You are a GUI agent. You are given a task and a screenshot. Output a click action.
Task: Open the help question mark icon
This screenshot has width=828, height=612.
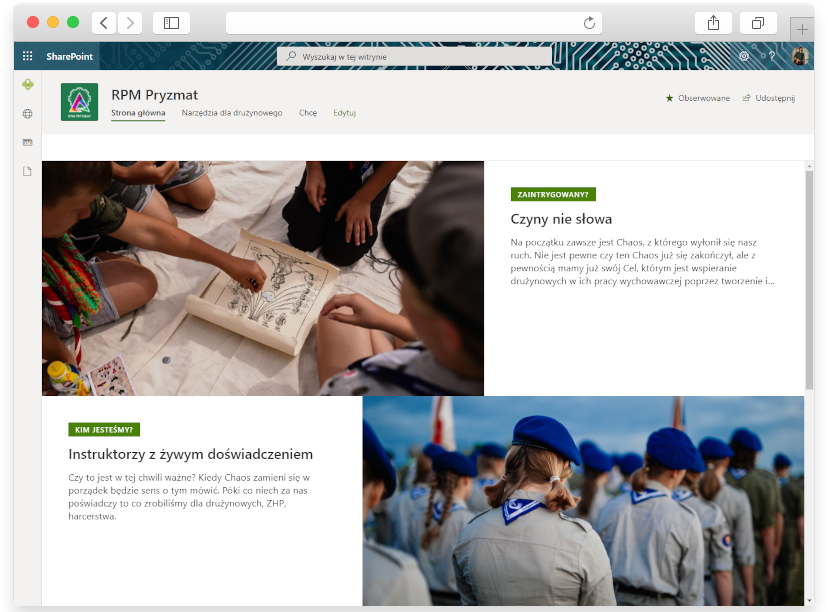772,57
